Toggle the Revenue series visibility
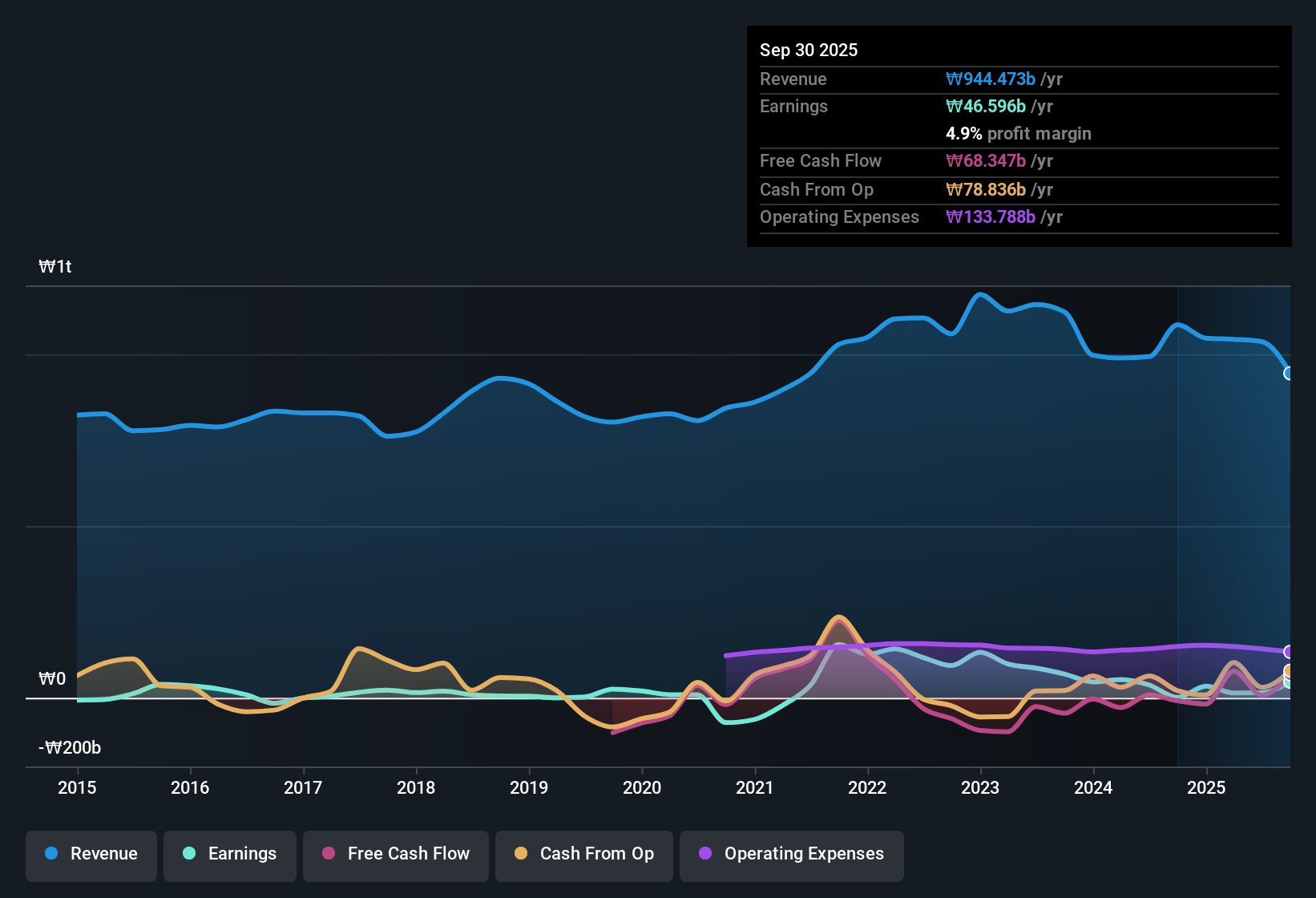The width and height of the screenshot is (1316, 898). pos(91,854)
